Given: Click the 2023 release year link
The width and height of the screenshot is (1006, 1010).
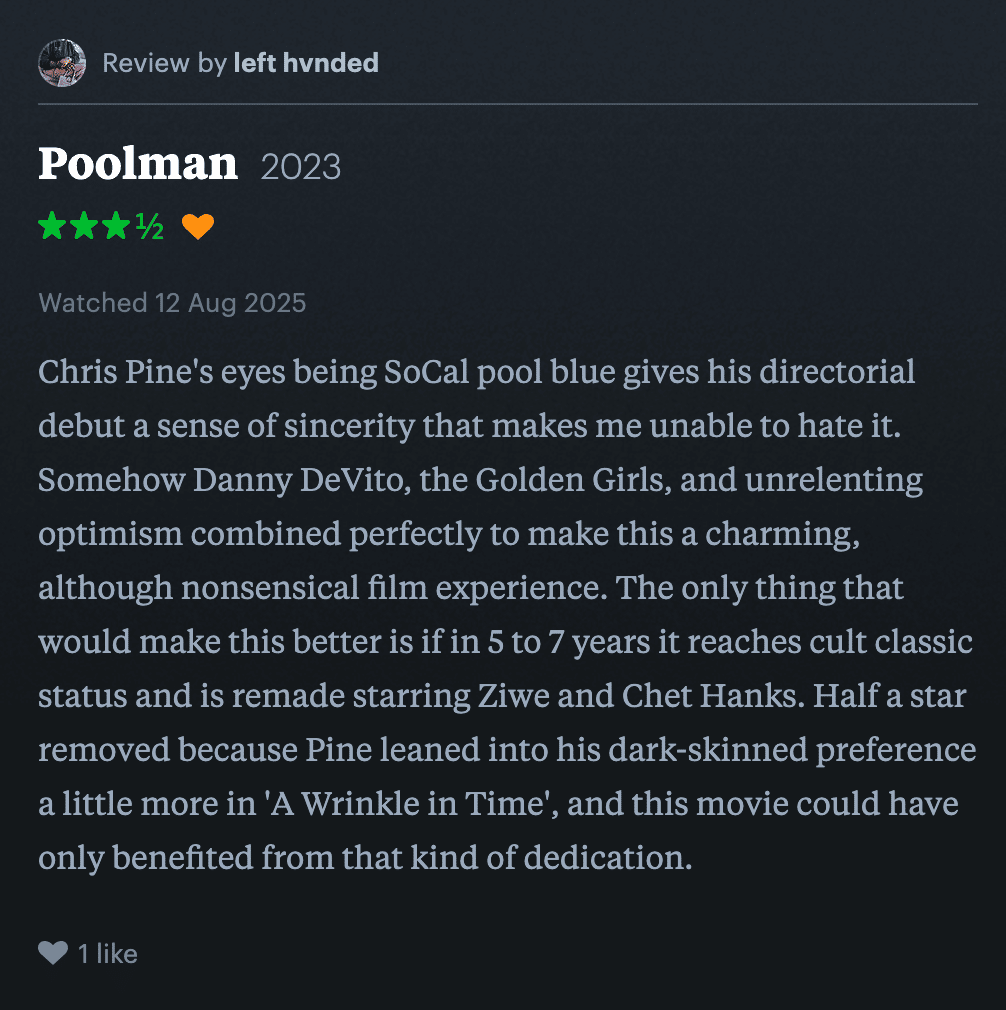Looking at the screenshot, I should pos(301,166).
